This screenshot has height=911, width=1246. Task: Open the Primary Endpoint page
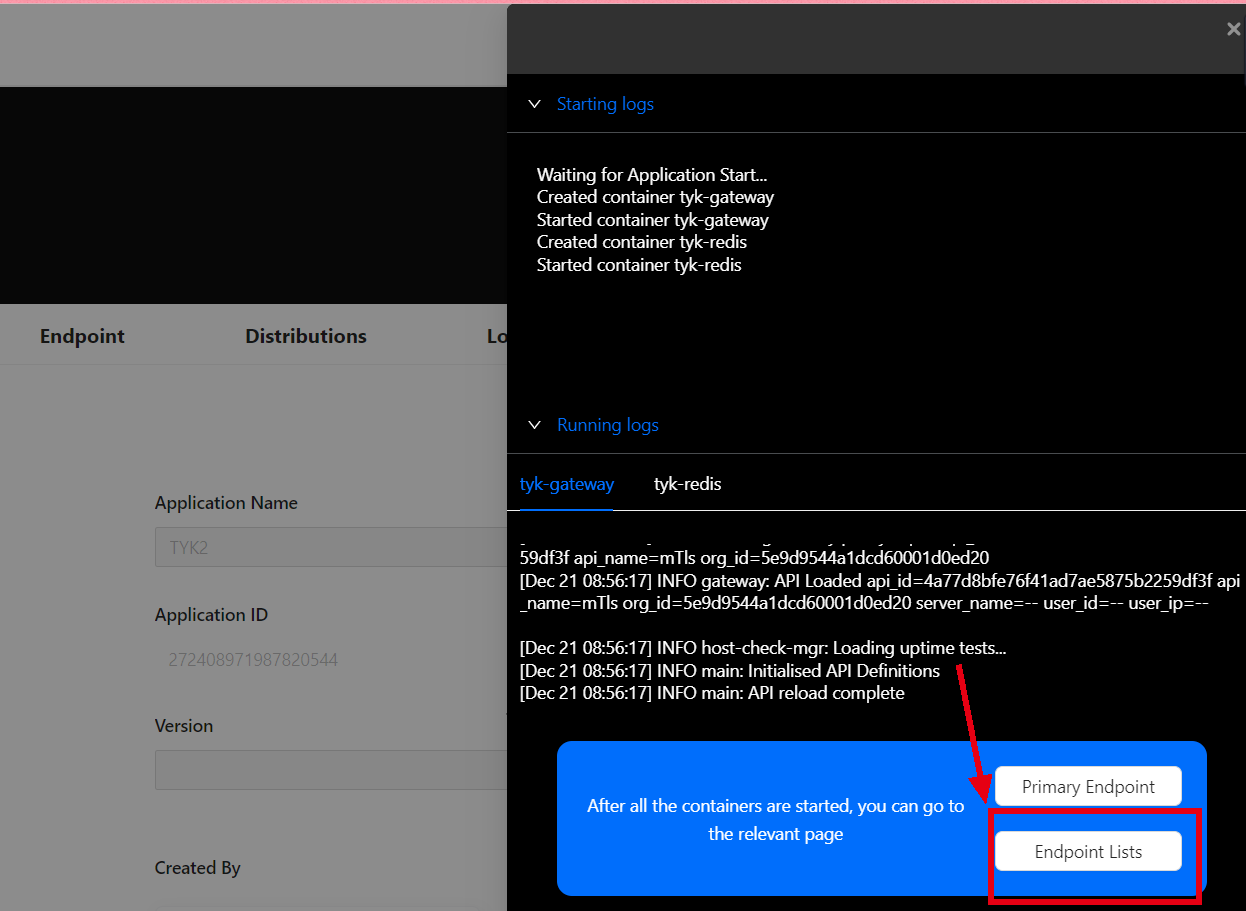(1088, 787)
